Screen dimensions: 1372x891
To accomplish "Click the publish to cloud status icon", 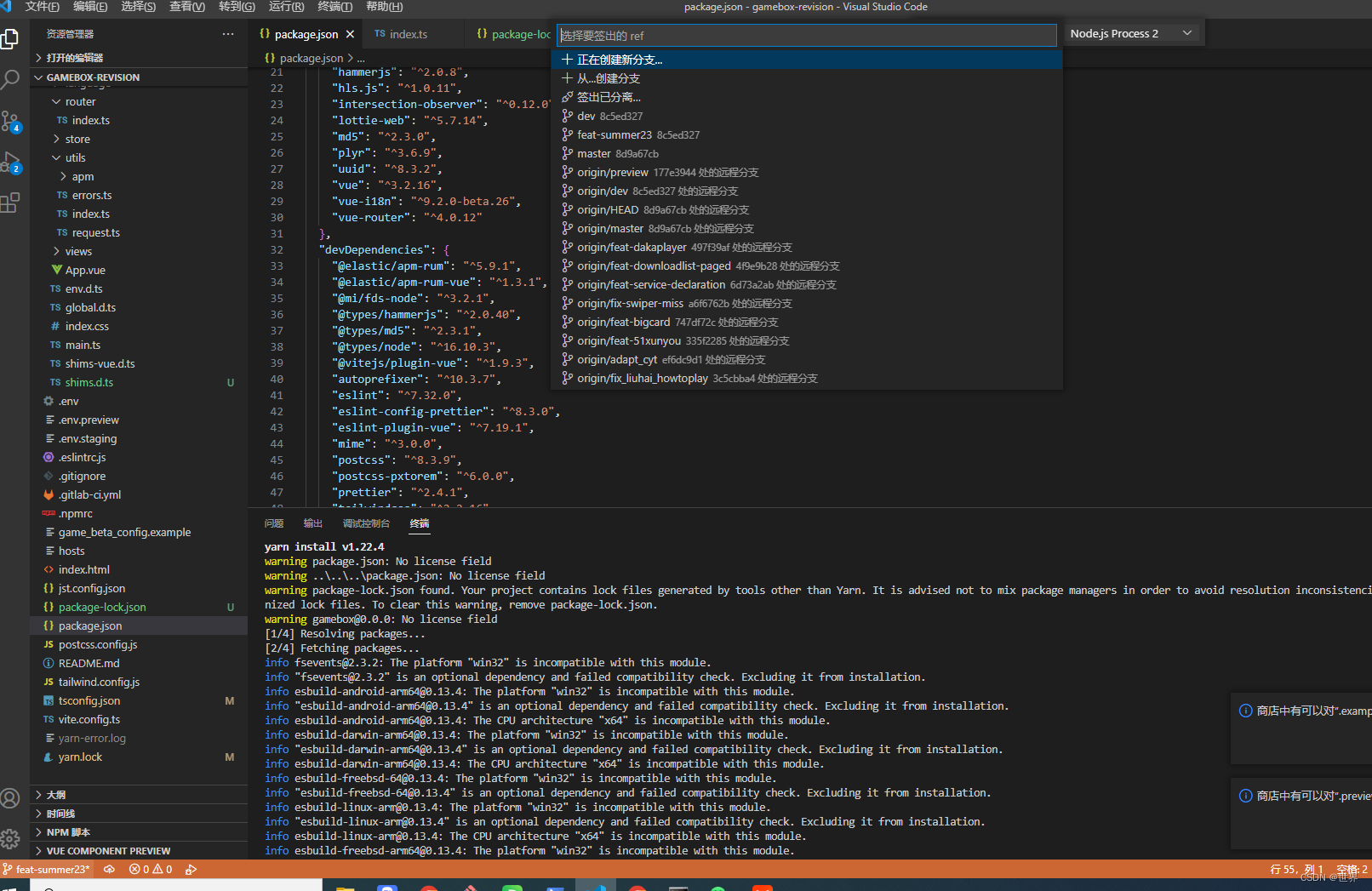I will pyautogui.click(x=109, y=869).
